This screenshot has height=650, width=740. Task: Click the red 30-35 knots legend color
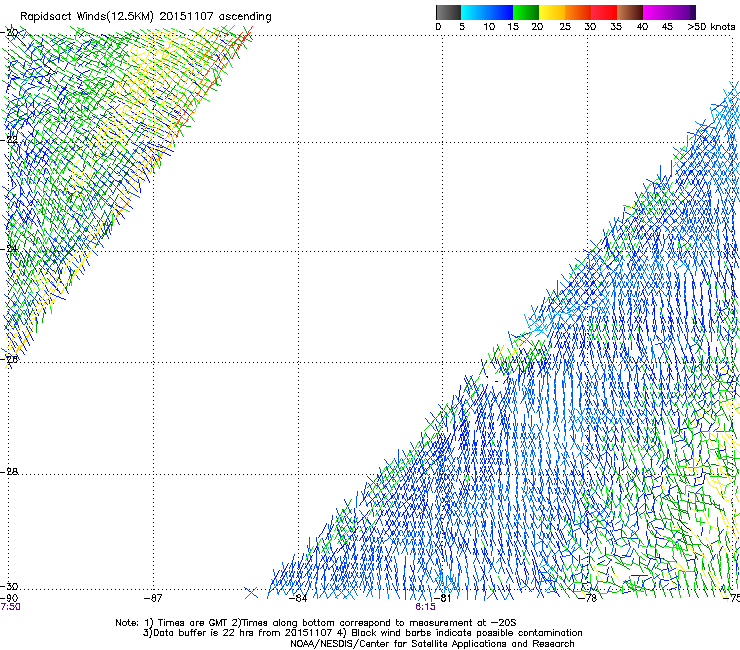point(604,12)
